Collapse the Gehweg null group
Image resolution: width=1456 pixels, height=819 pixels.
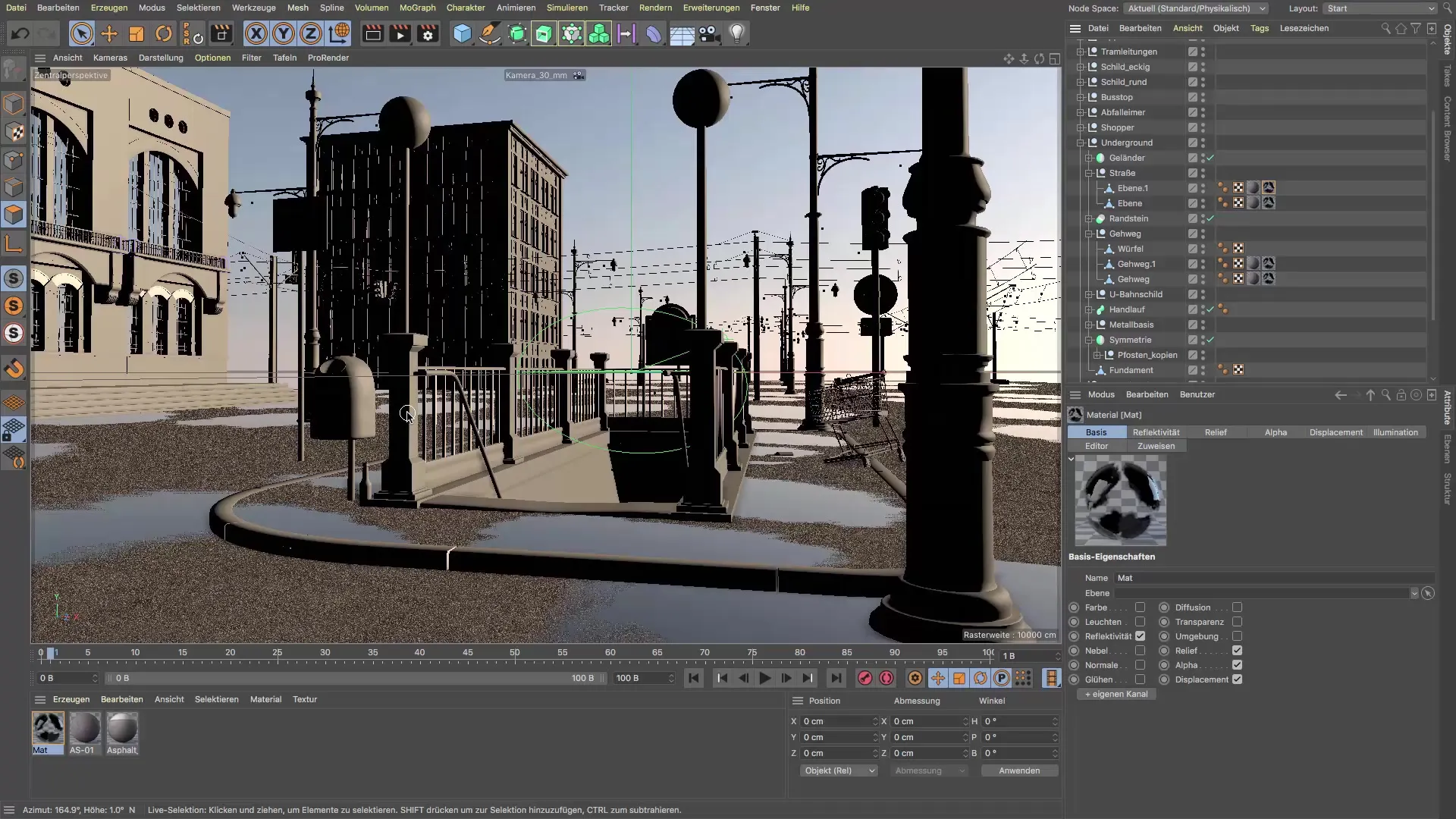coord(1089,234)
